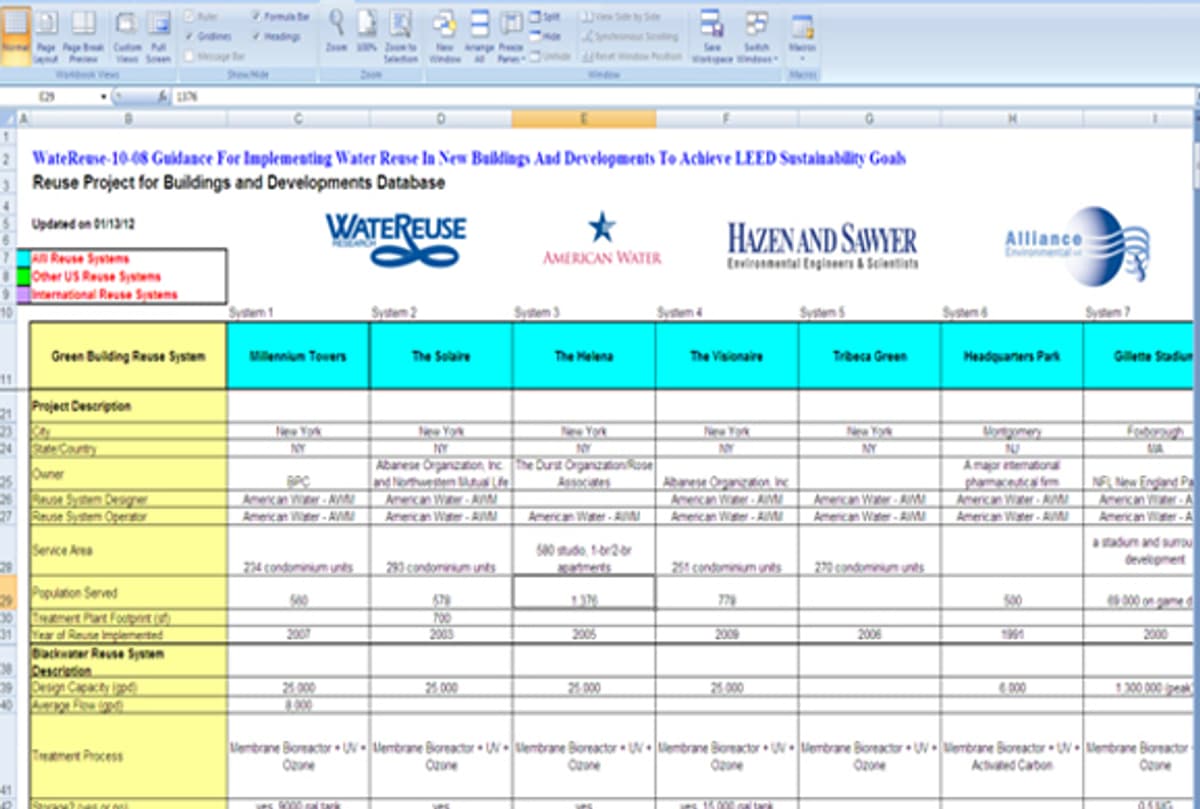This screenshot has width=1200, height=809.
Task: Open the Switch Windows dropdown
Action: (x=757, y=36)
